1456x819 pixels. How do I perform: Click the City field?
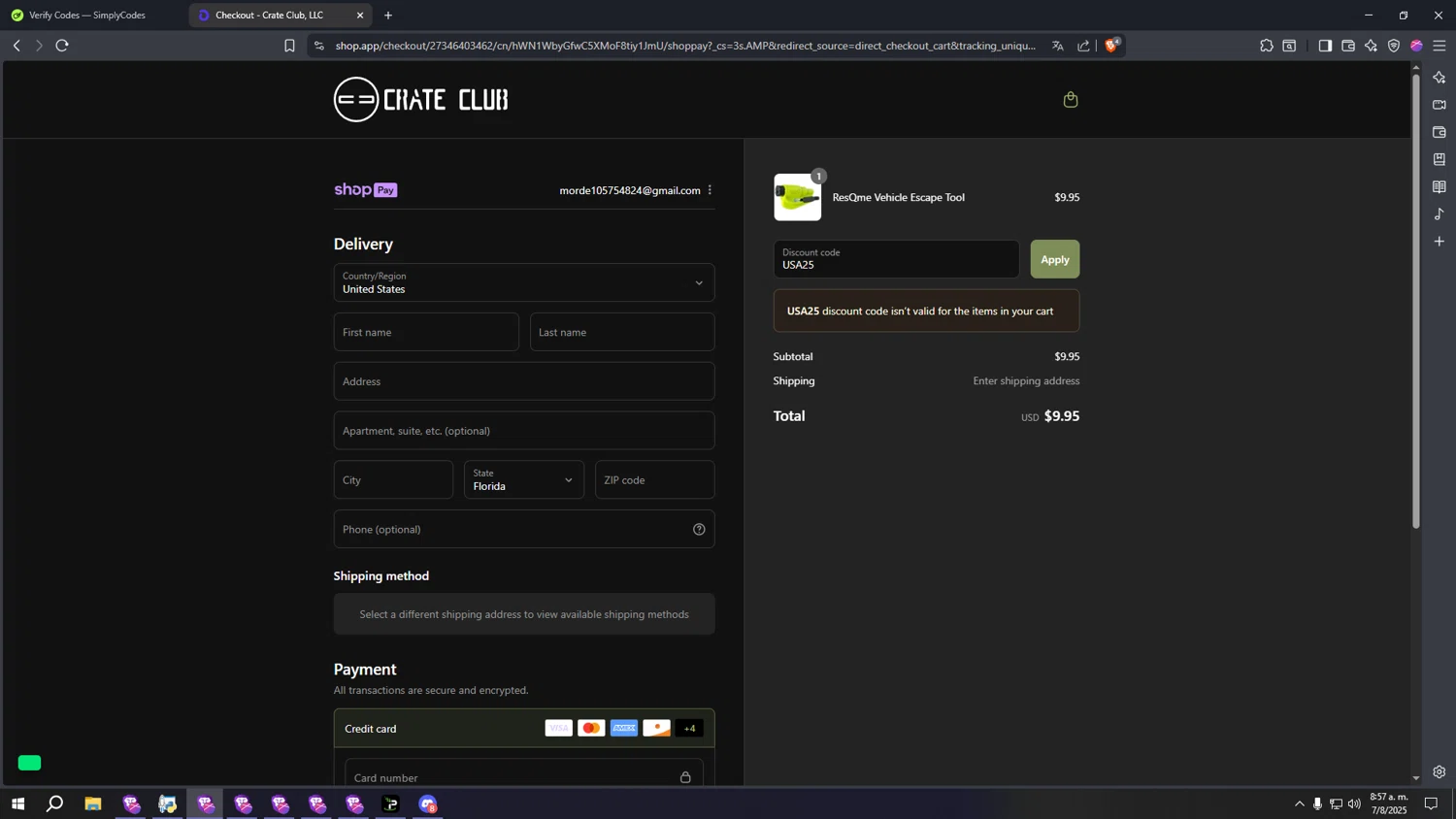coord(393,479)
